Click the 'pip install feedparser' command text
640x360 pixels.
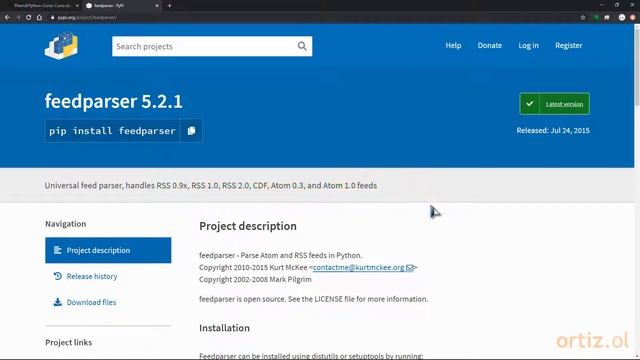click(x=112, y=131)
